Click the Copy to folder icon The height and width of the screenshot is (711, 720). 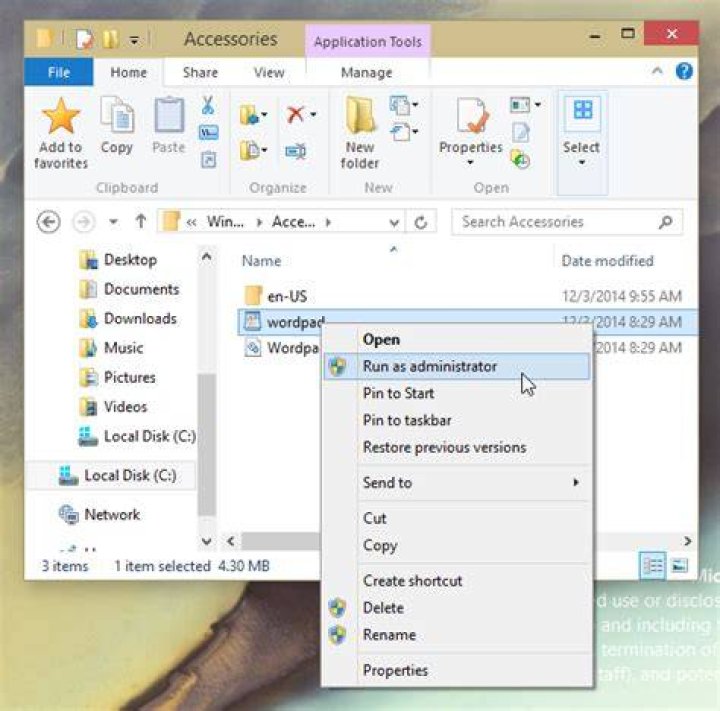point(249,151)
